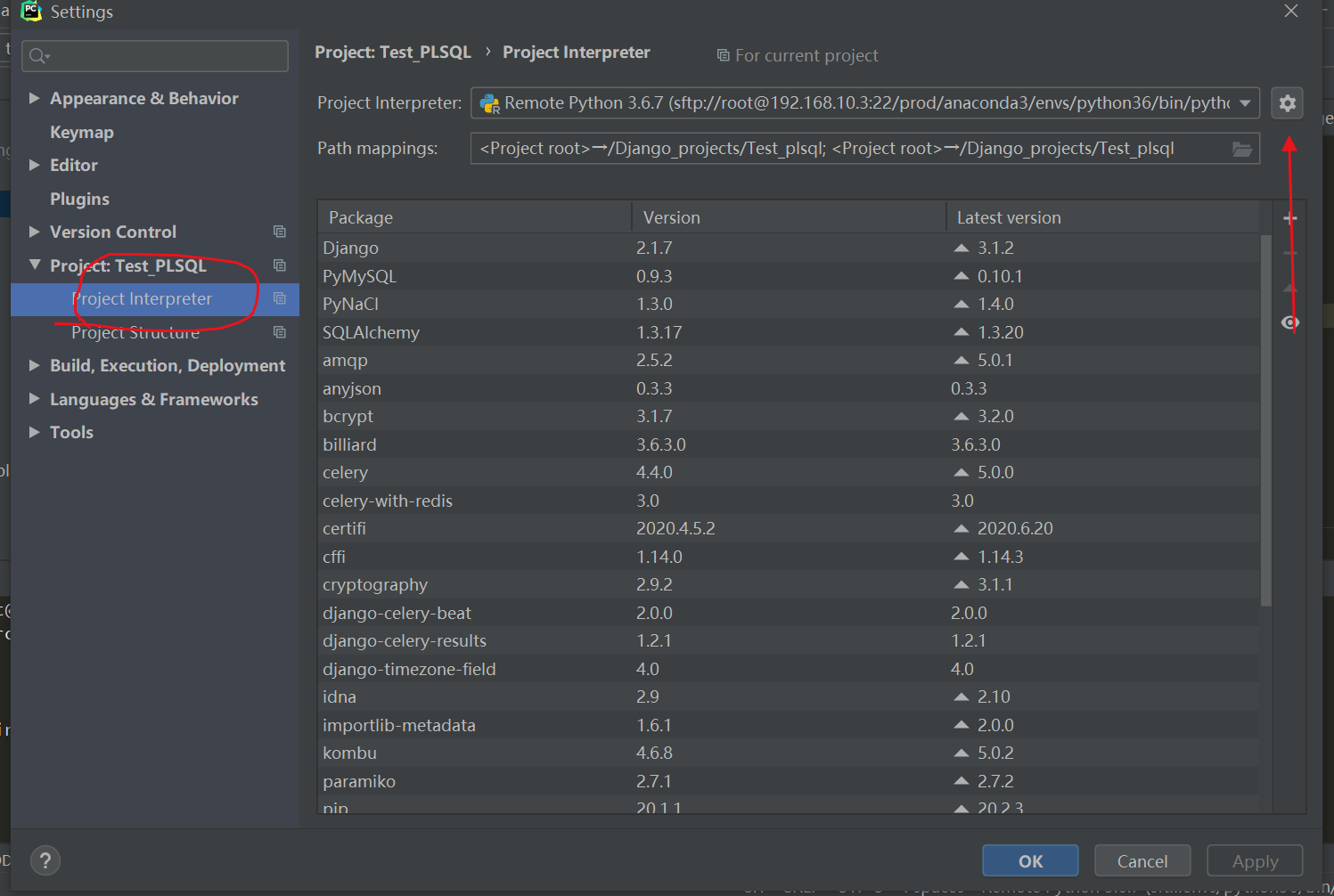The width and height of the screenshot is (1334, 896).
Task: Open path mappings folder browse icon
Action: (x=1241, y=149)
